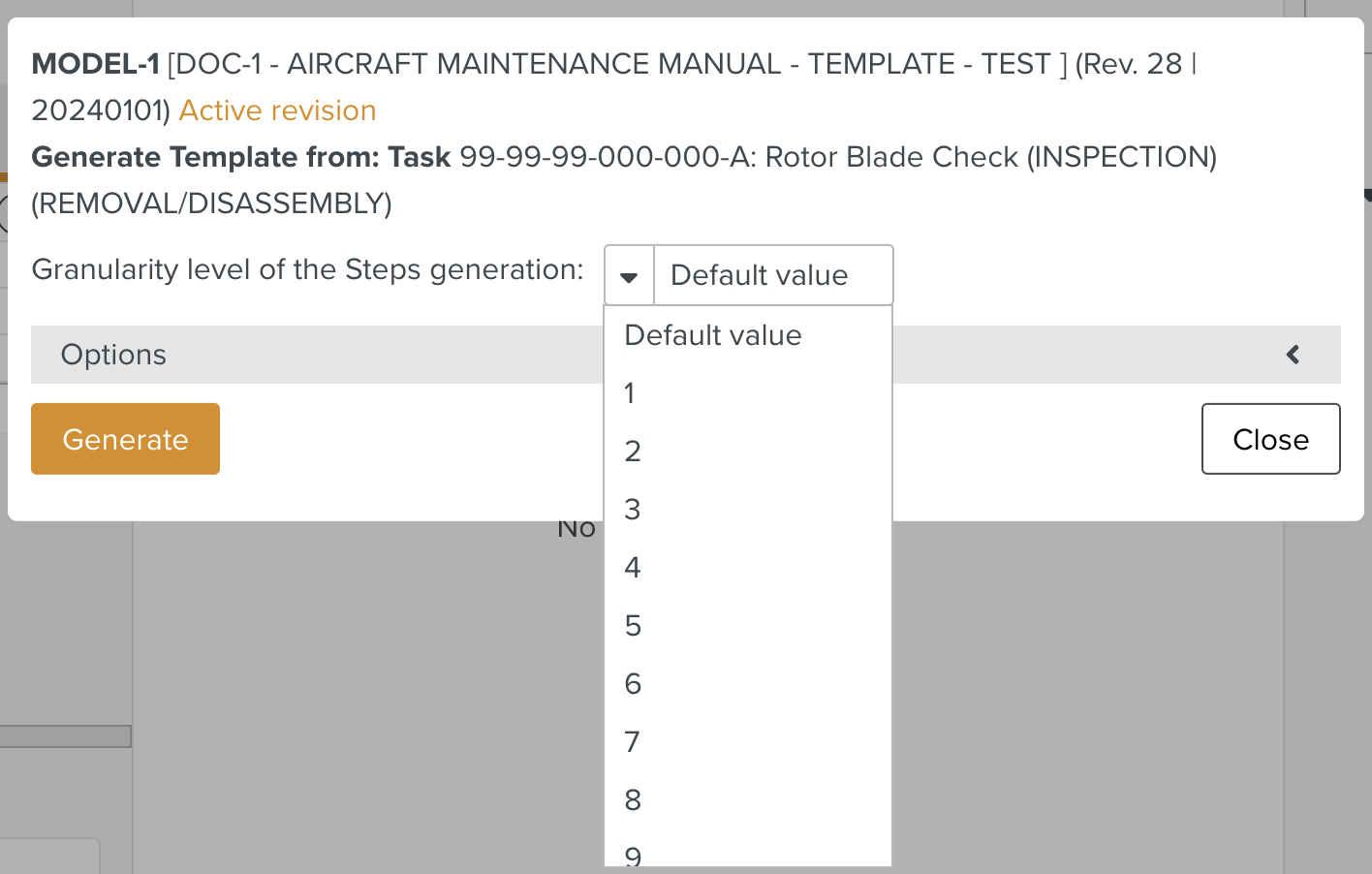Viewport: 1372px width, 874px height.
Task: Open the granularity dropdown arrow
Action: click(x=629, y=275)
